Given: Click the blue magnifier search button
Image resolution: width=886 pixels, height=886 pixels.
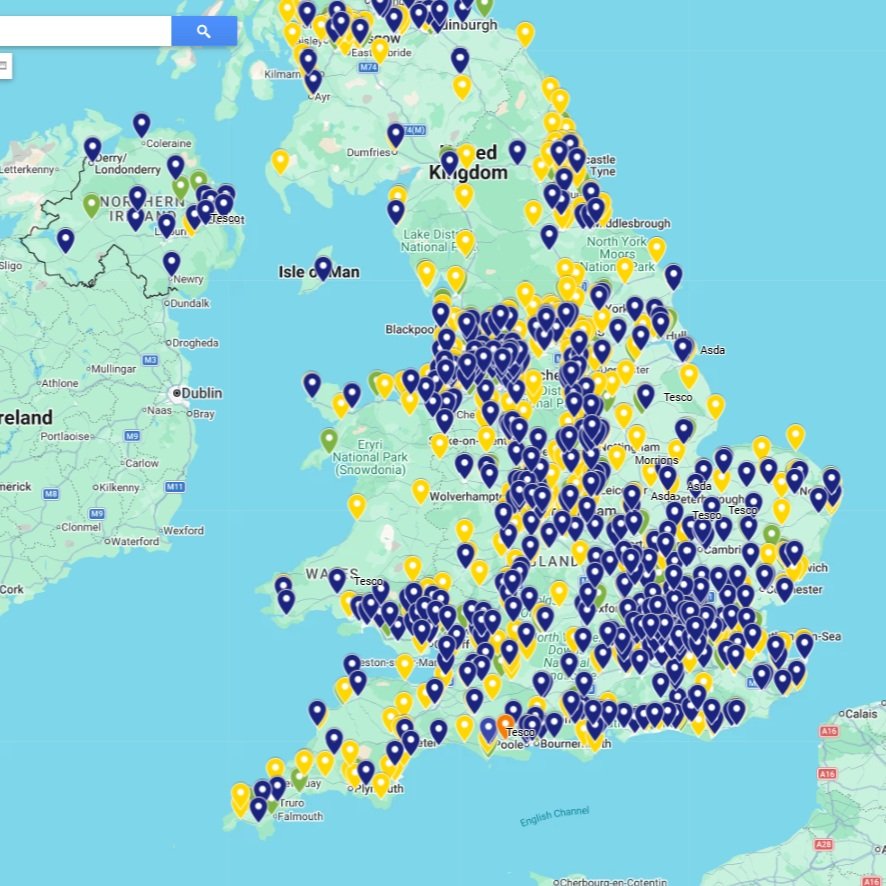Looking at the screenshot, I should pyautogui.click(x=204, y=31).
